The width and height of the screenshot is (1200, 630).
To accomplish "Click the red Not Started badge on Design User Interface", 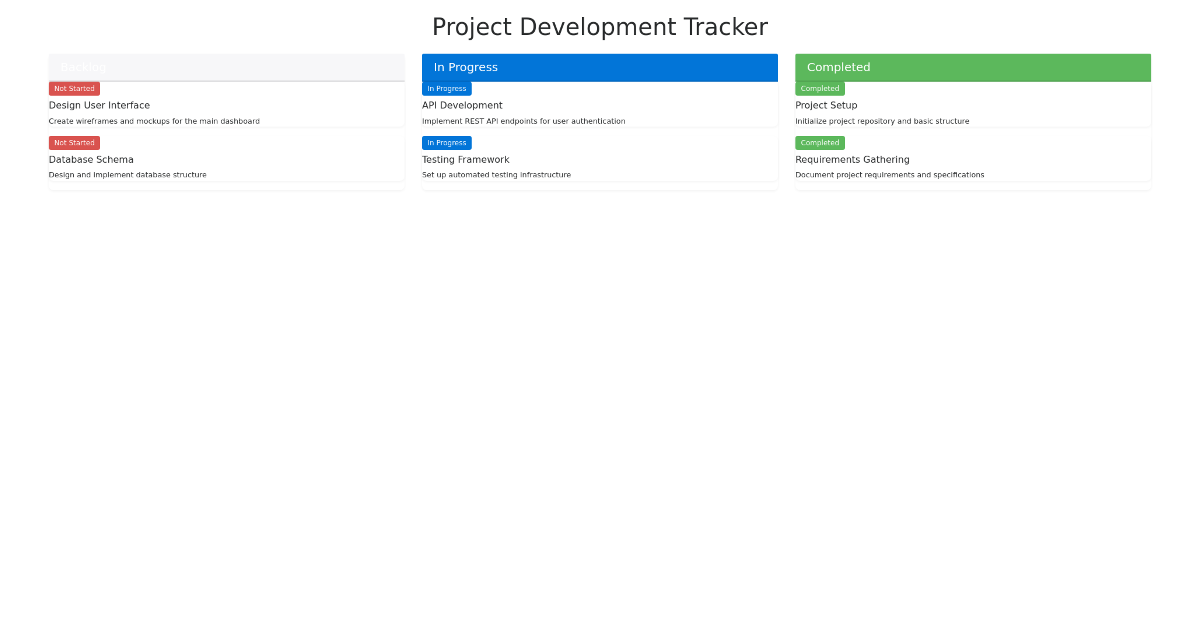I will [74, 88].
